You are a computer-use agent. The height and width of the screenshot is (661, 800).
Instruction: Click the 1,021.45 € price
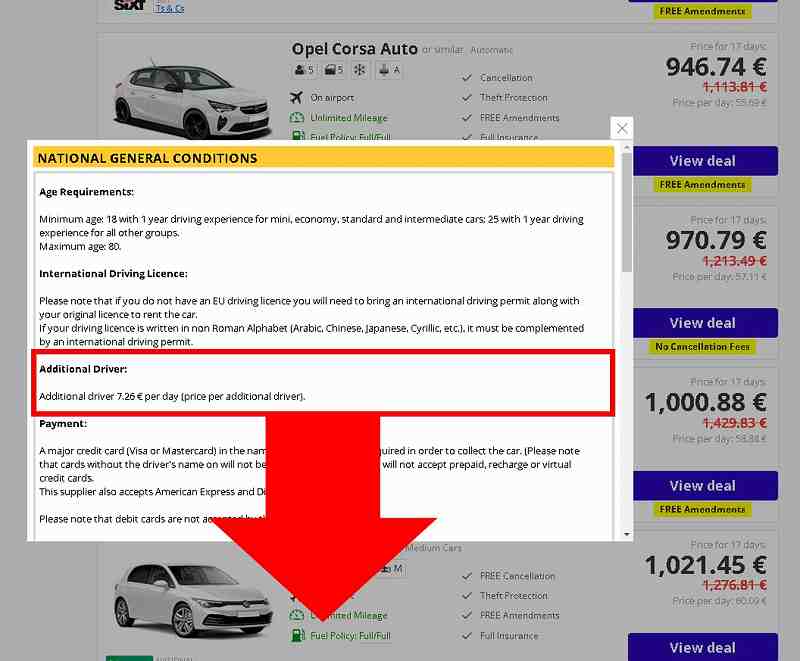[706, 565]
